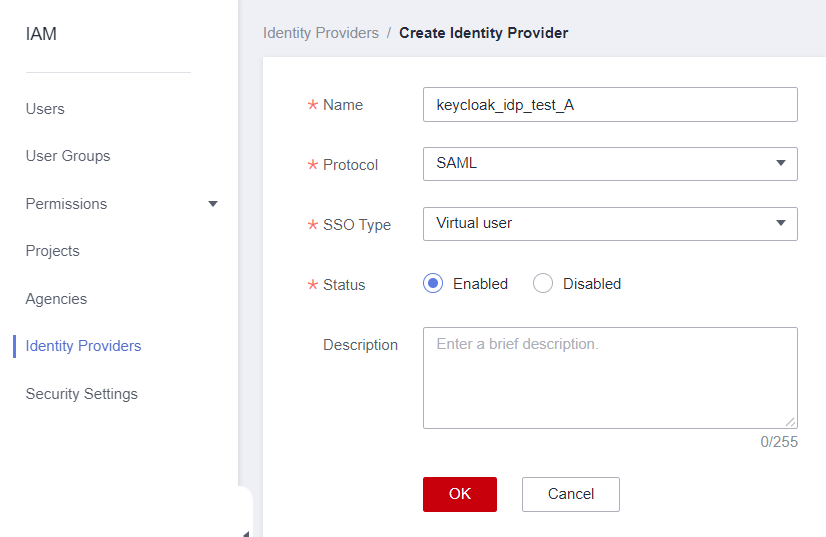Go to User Groups

(x=68, y=156)
